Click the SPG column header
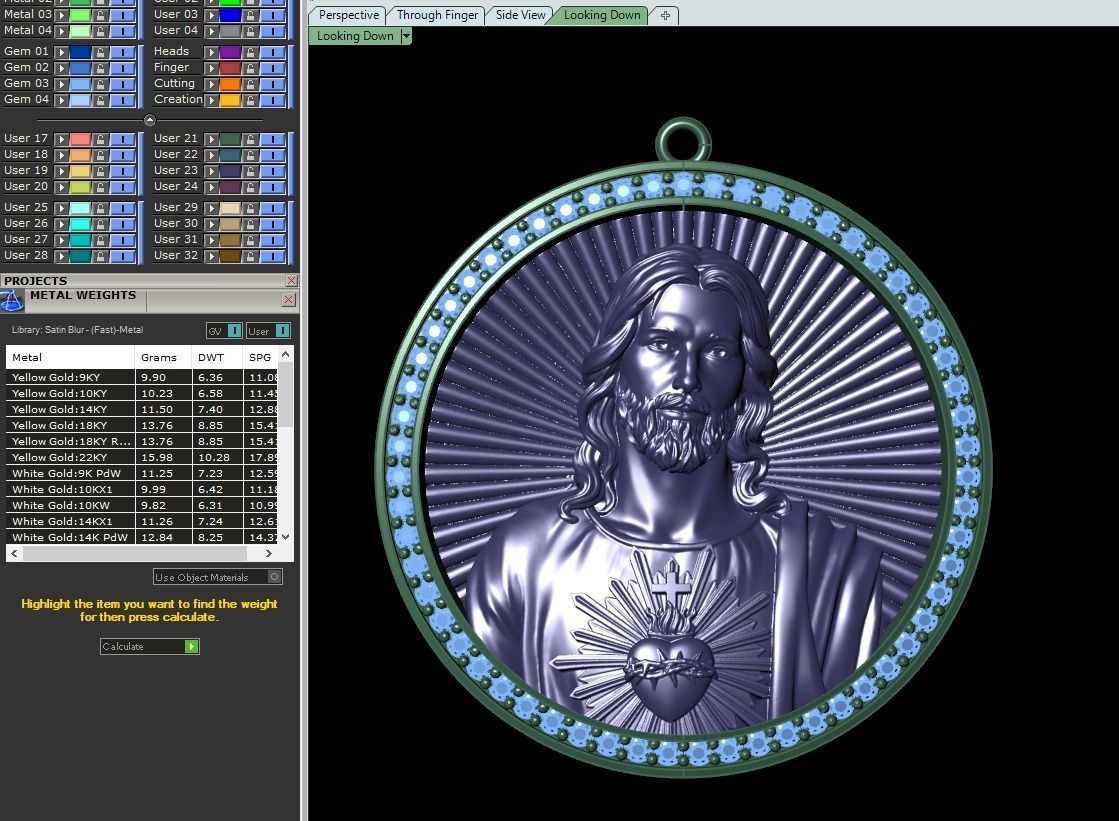Viewport: 1119px width, 821px height. point(260,357)
